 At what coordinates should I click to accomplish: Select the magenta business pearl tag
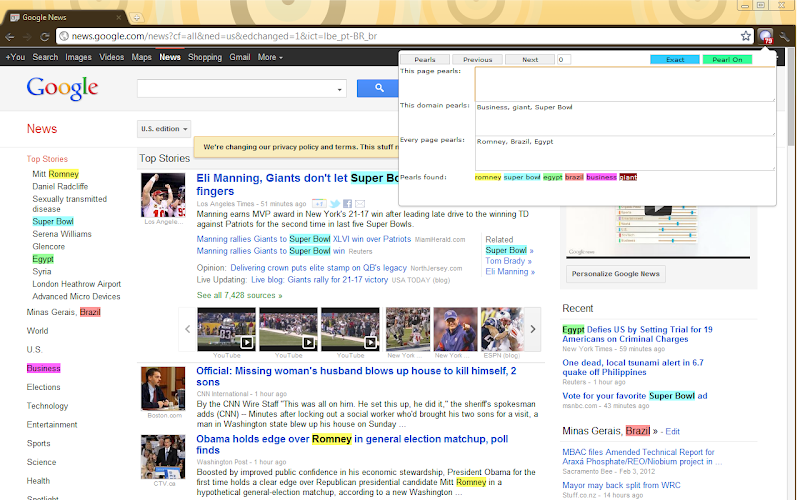[601, 177]
